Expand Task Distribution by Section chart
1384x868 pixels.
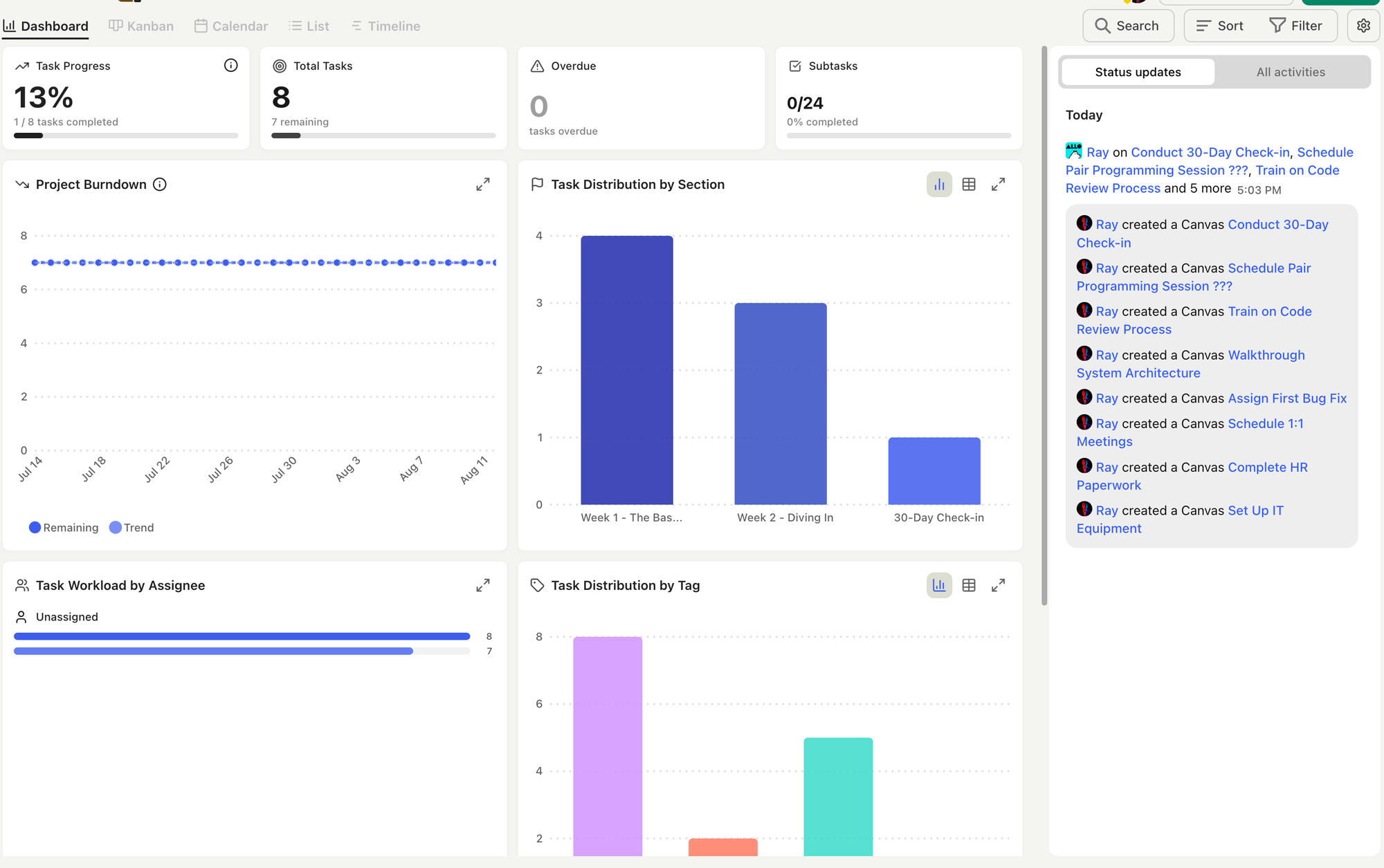click(x=998, y=184)
